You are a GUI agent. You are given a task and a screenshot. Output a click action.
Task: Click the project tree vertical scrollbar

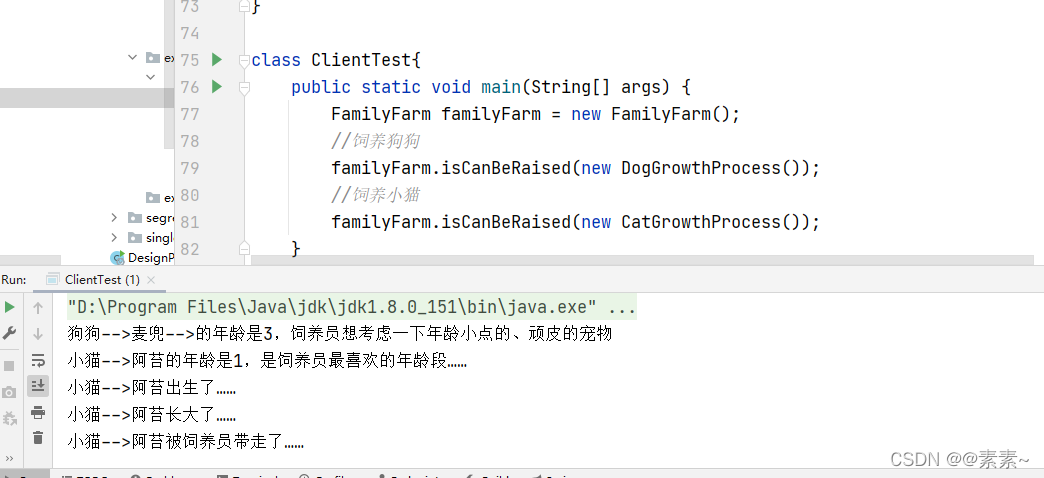tap(168, 75)
